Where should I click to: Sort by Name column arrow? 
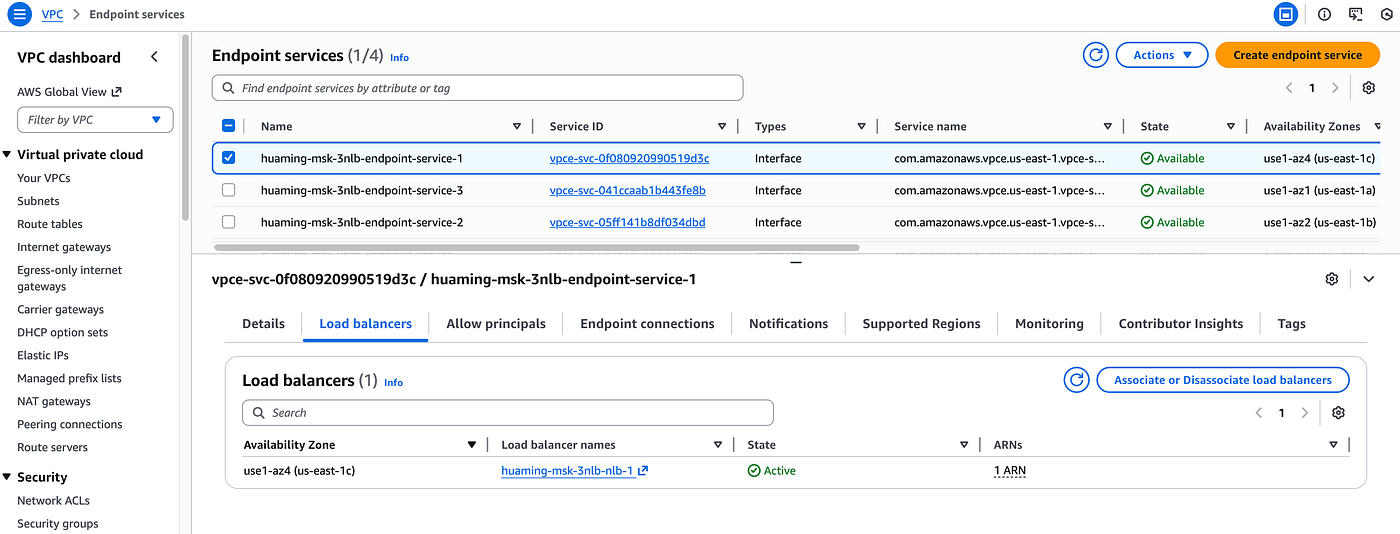(517, 127)
